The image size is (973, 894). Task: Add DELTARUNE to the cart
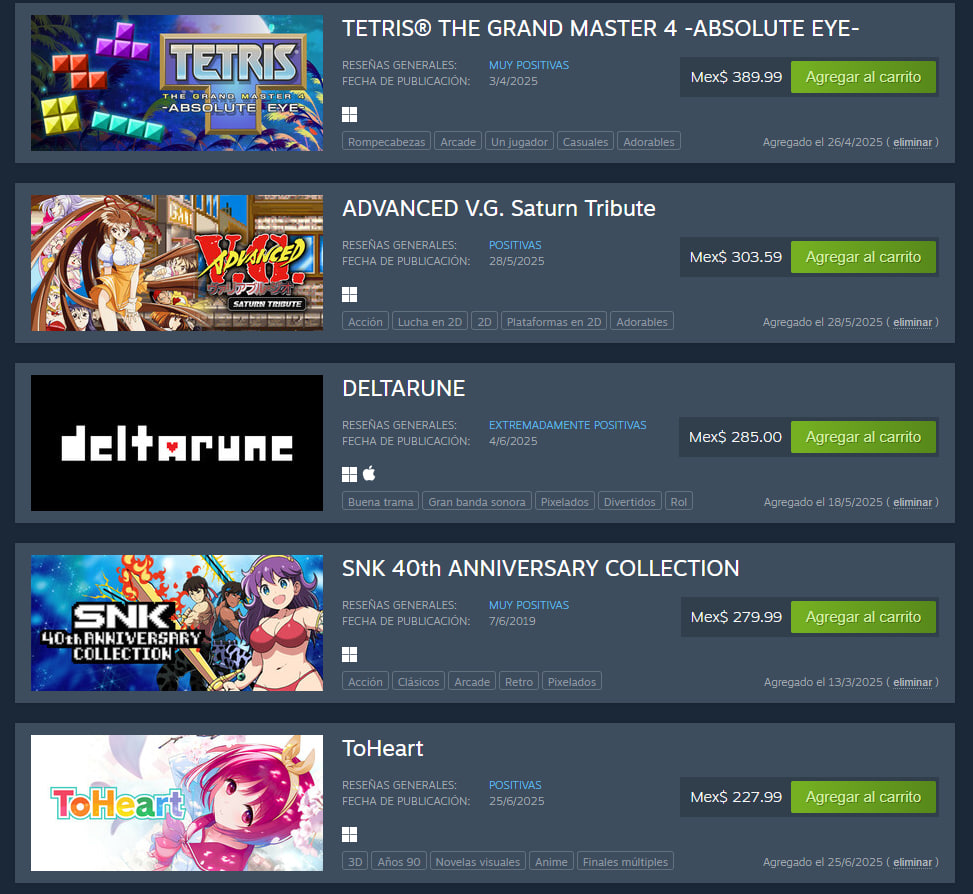coord(863,437)
